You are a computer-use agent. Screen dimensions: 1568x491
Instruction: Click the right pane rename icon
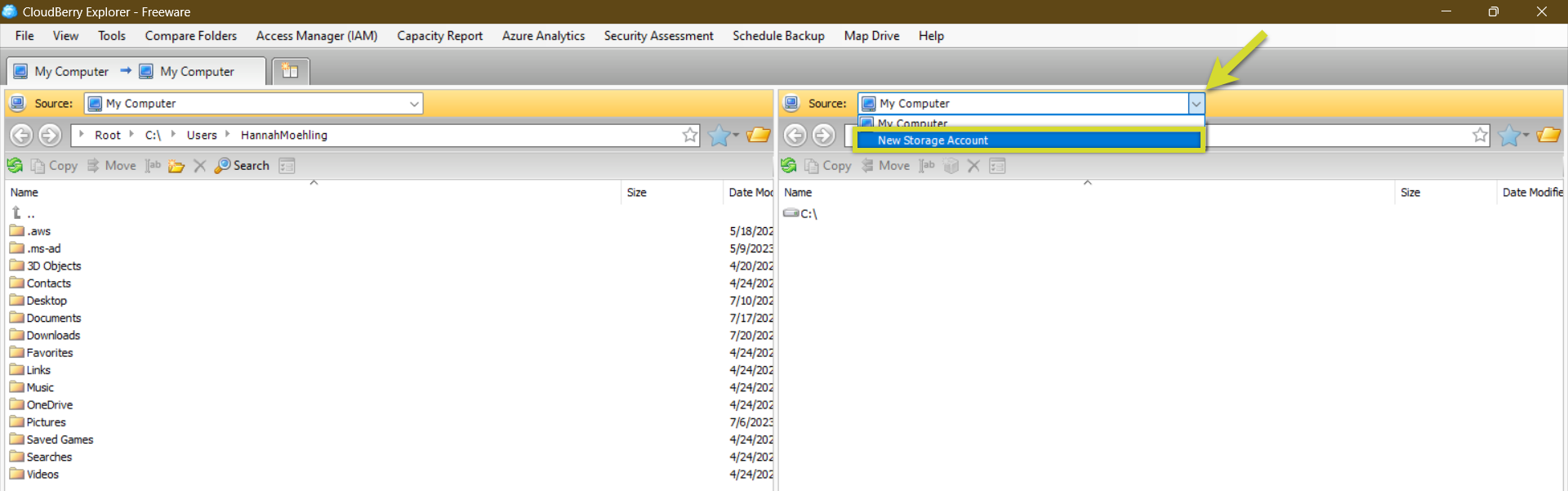(927, 165)
